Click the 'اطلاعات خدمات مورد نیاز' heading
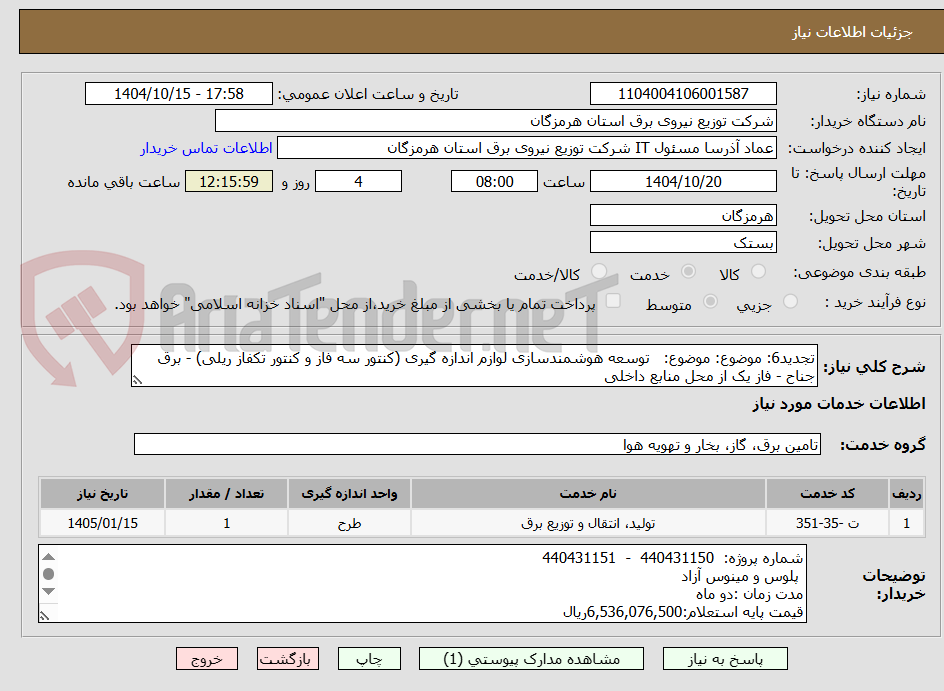Screen dimensions: 944x691 (x=839, y=404)
